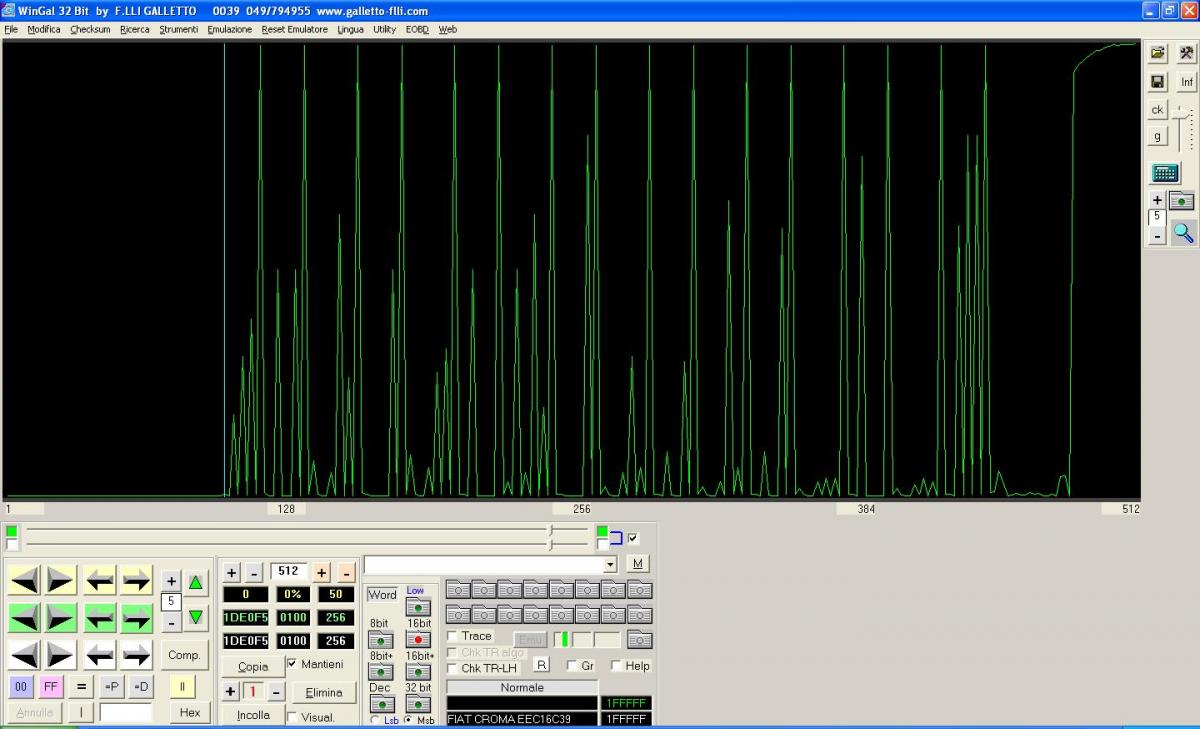Click the ck button
Viewport: 1200px width, 729px height.
pos(1158,110)
